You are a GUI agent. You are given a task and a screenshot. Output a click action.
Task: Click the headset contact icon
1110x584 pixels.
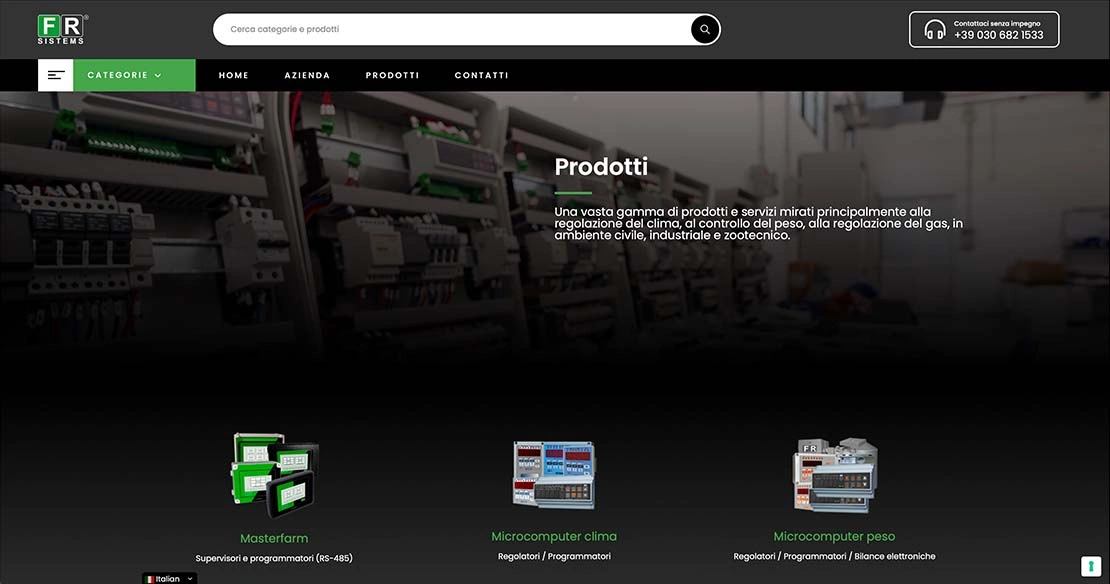934,30
